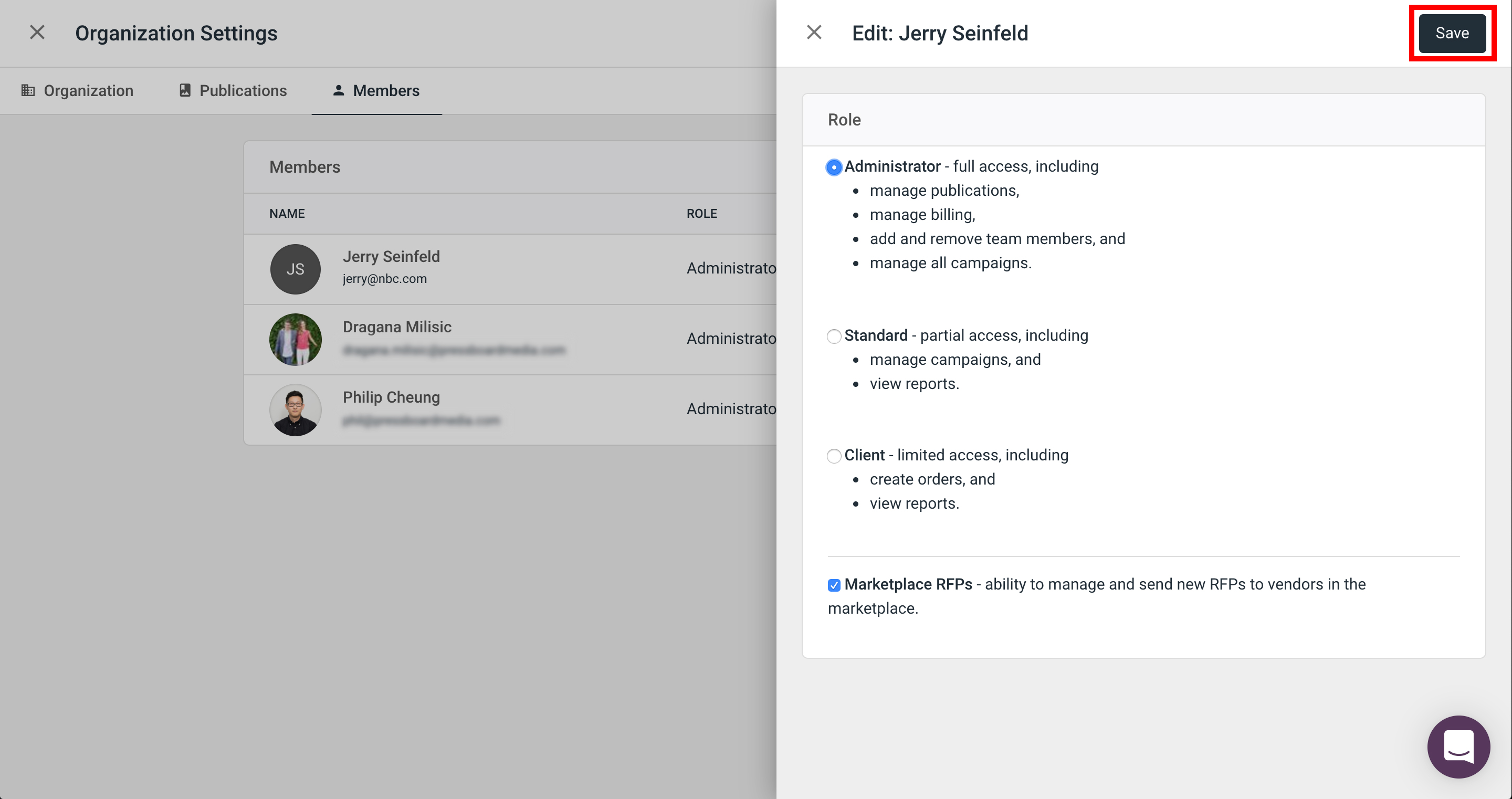Click Philip Cheung's profile photo
This screenshot has height=799, width=1512.
tap(295, 410)
